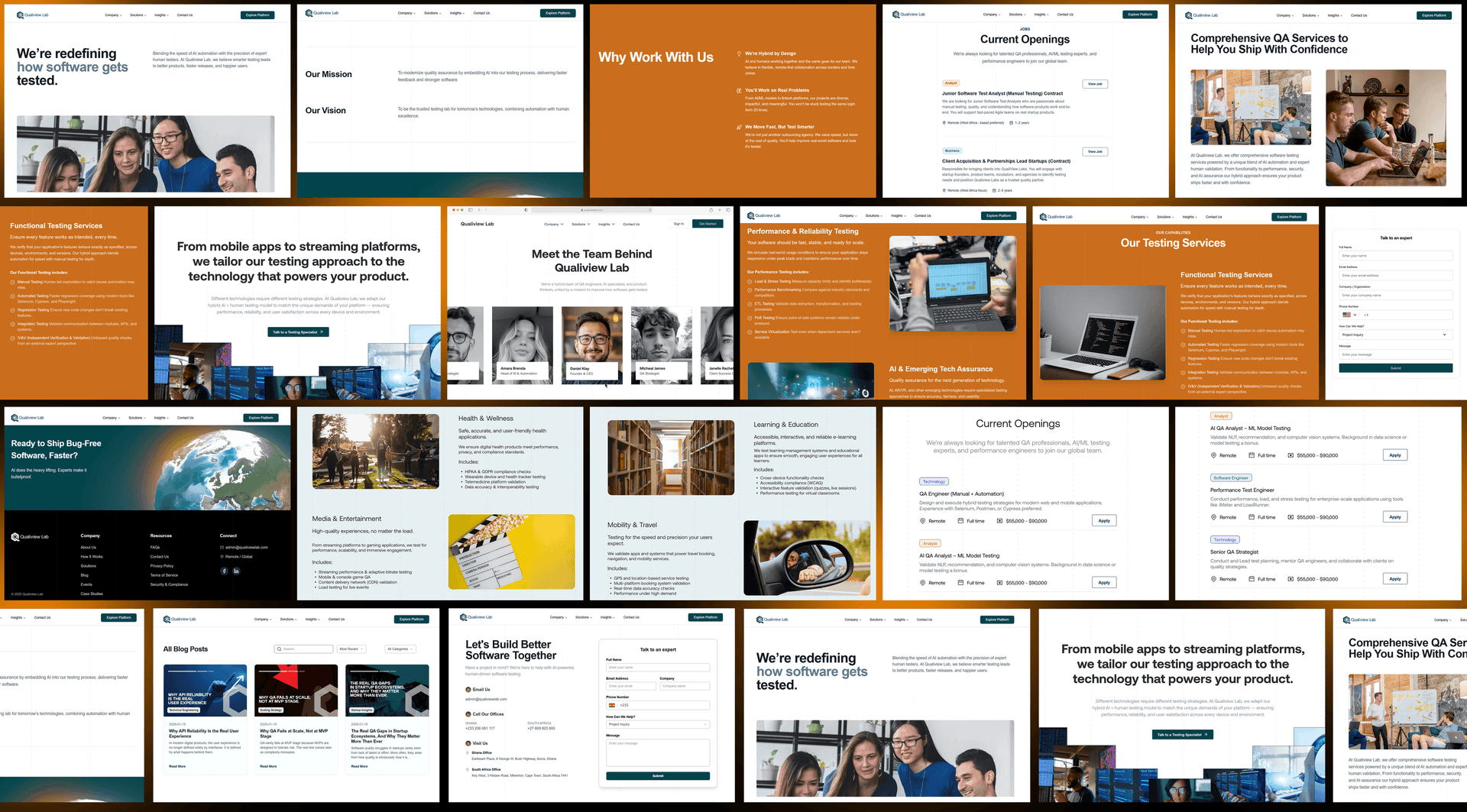Image resolution: width=1467 pixels, height=812 pixels.
Task: Expand Insights menu on Our Testing Services page
Action: (1189, 217)
